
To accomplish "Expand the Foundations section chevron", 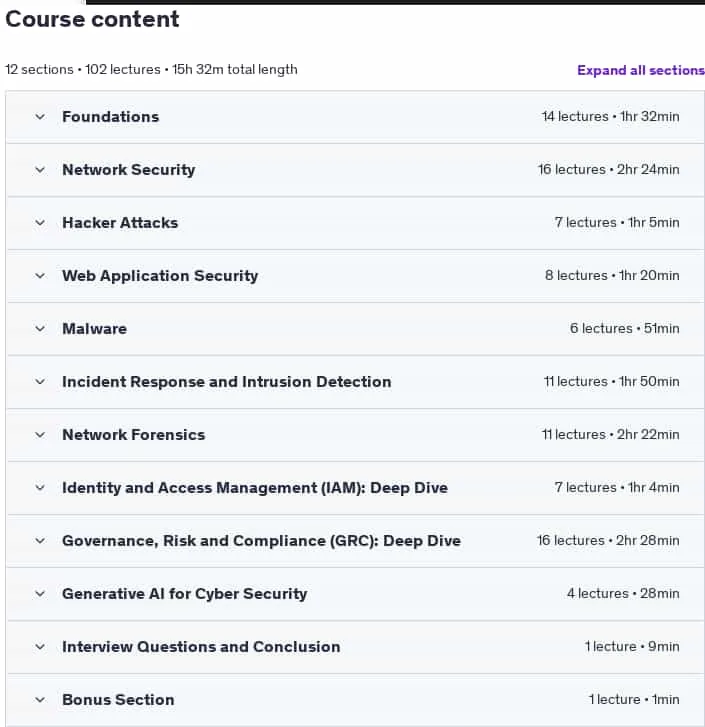I will pos(40,117).
